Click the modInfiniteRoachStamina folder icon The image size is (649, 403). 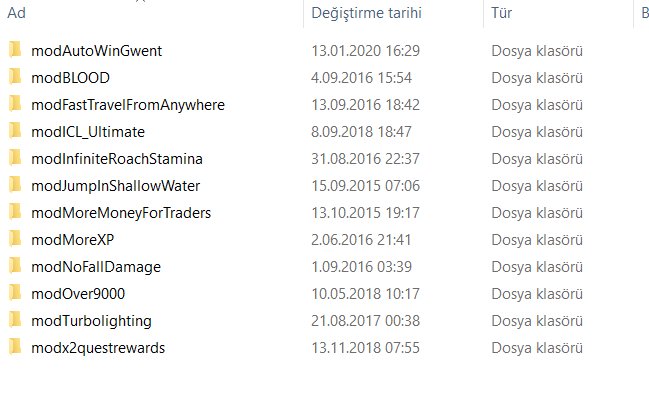[x=15, y=158]
